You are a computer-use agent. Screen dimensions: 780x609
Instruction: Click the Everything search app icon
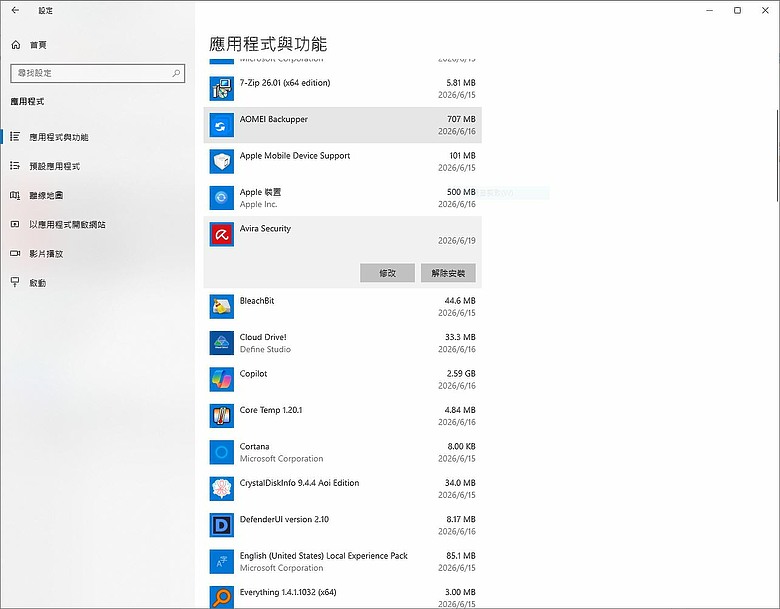[221, 597]
